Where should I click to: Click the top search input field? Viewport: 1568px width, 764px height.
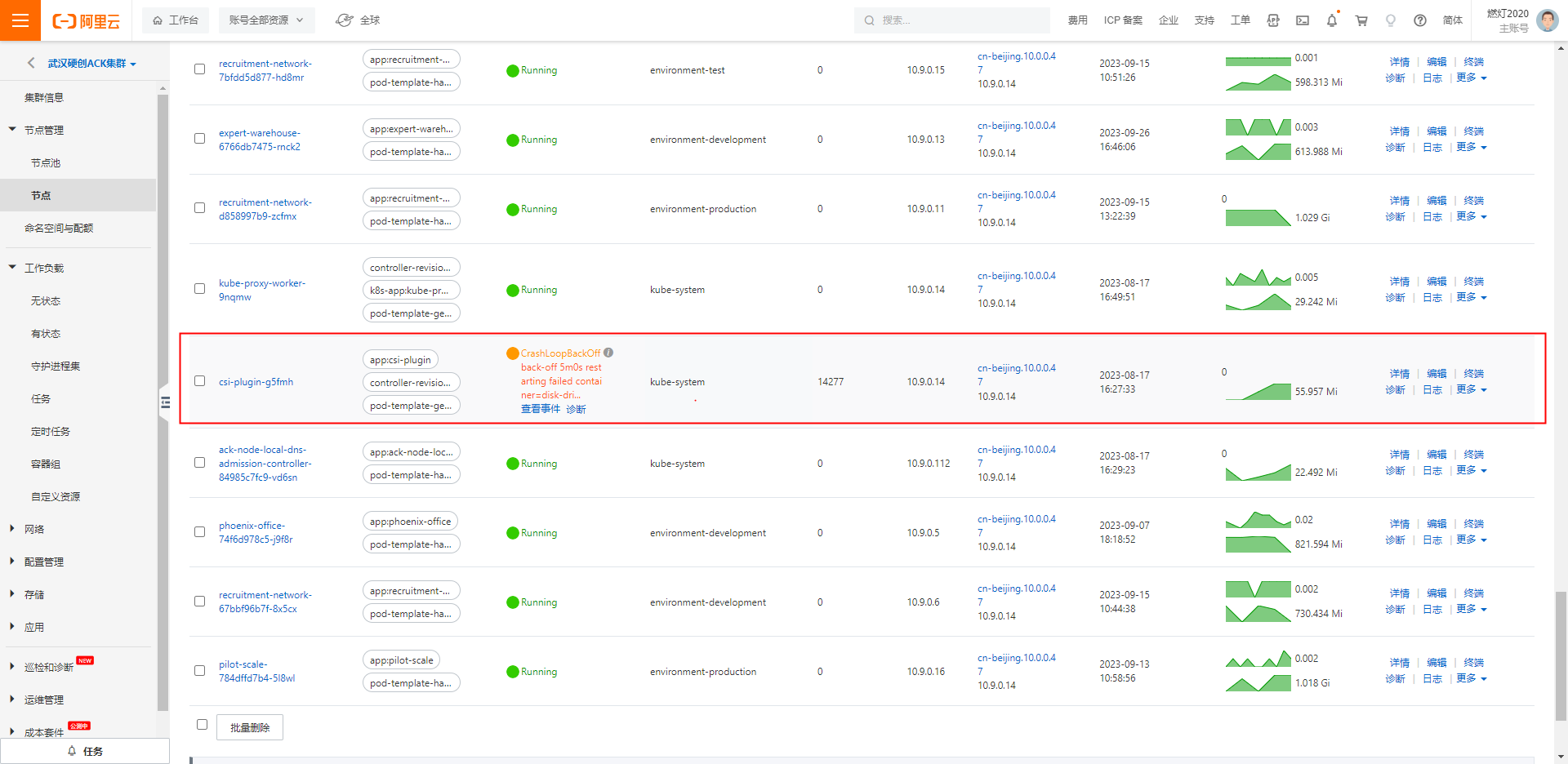(x=955, y=20)
